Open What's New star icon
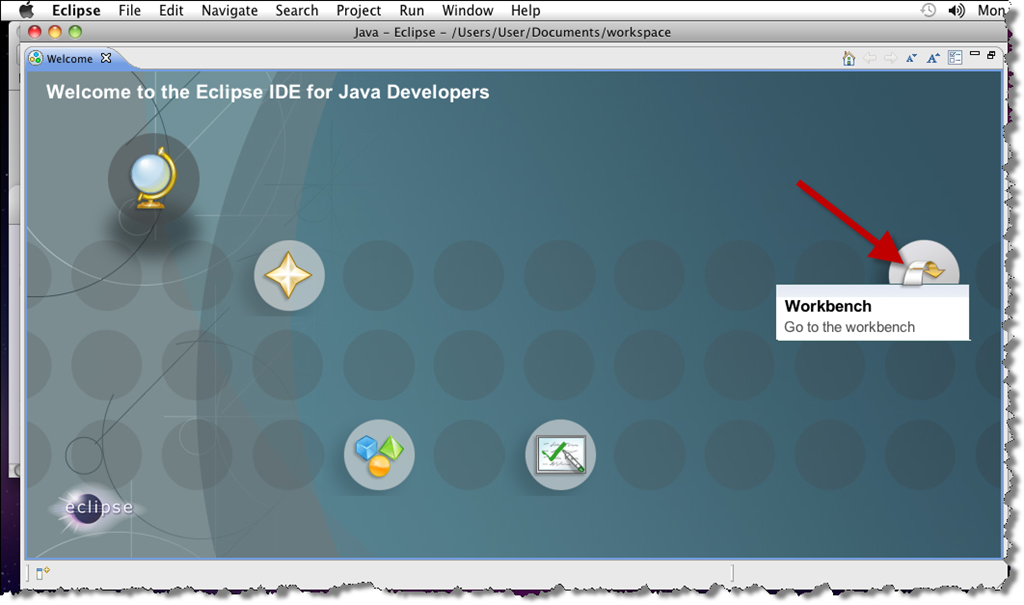Screen dimensions: 1024x605 tap(289, 276)
